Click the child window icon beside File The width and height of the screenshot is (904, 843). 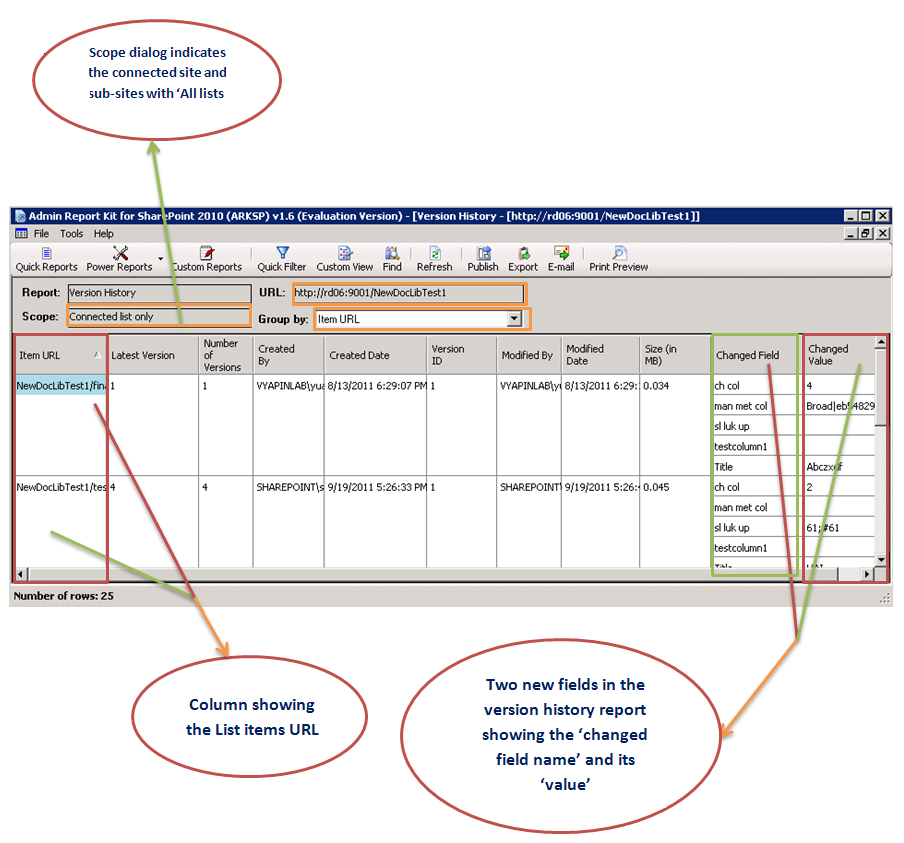21,234
